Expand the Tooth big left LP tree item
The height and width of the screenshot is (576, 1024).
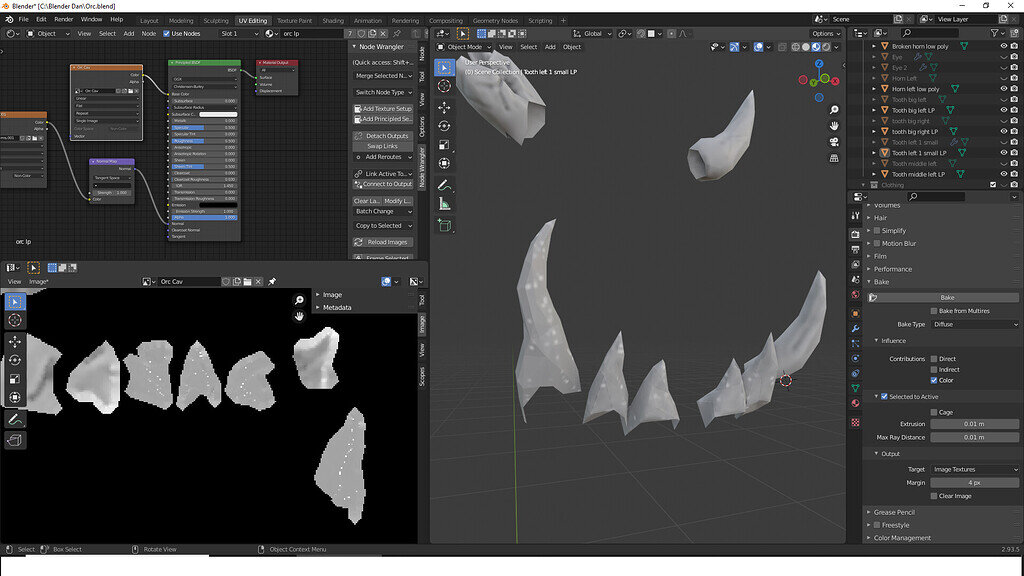tap(873, 109)
